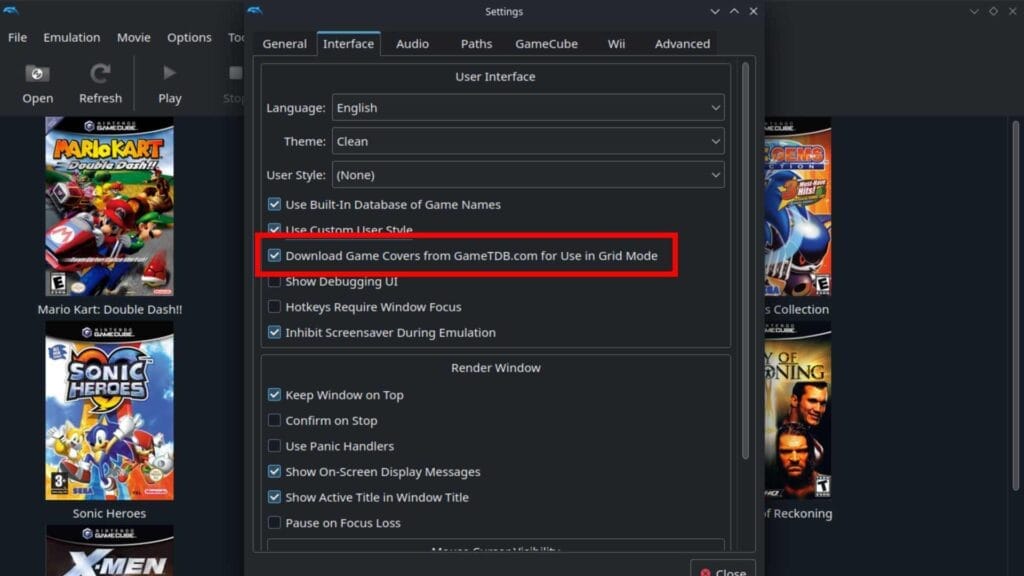
Task: Switch to the Audio tab
Action: tap(412, 44)
